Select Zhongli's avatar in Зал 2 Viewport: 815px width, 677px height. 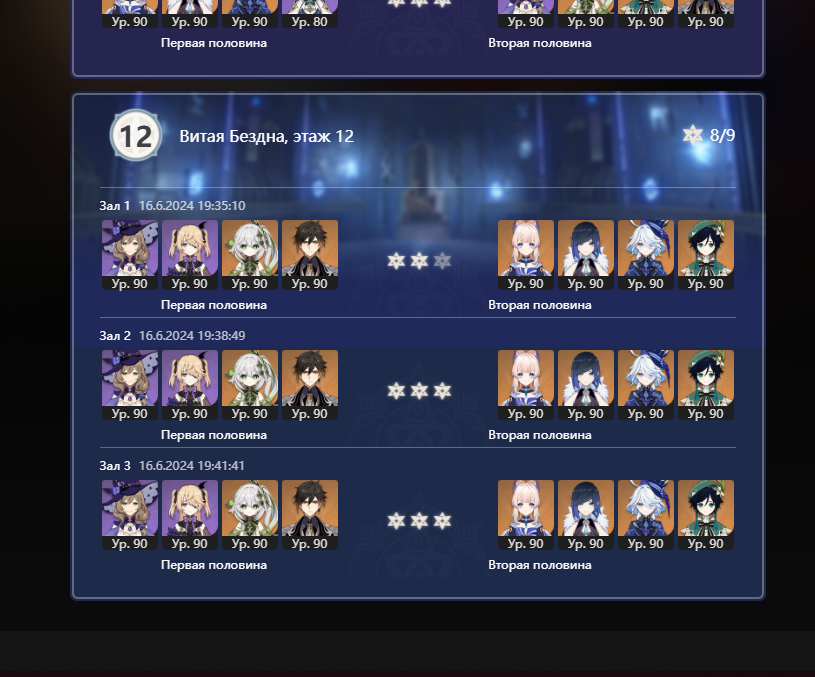coord(310,385)
